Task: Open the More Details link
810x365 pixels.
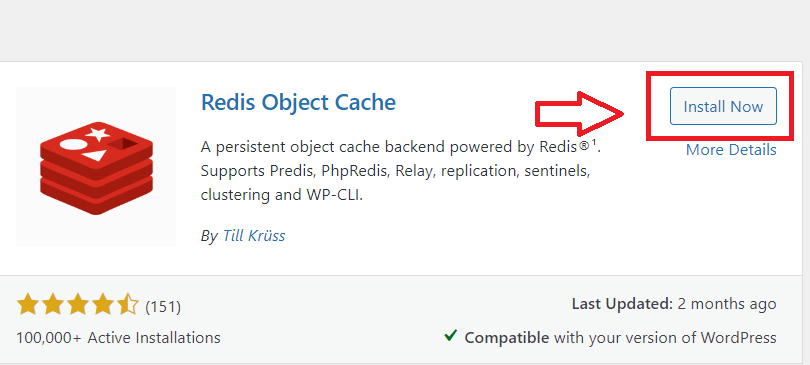Action: tap(731, 150)
